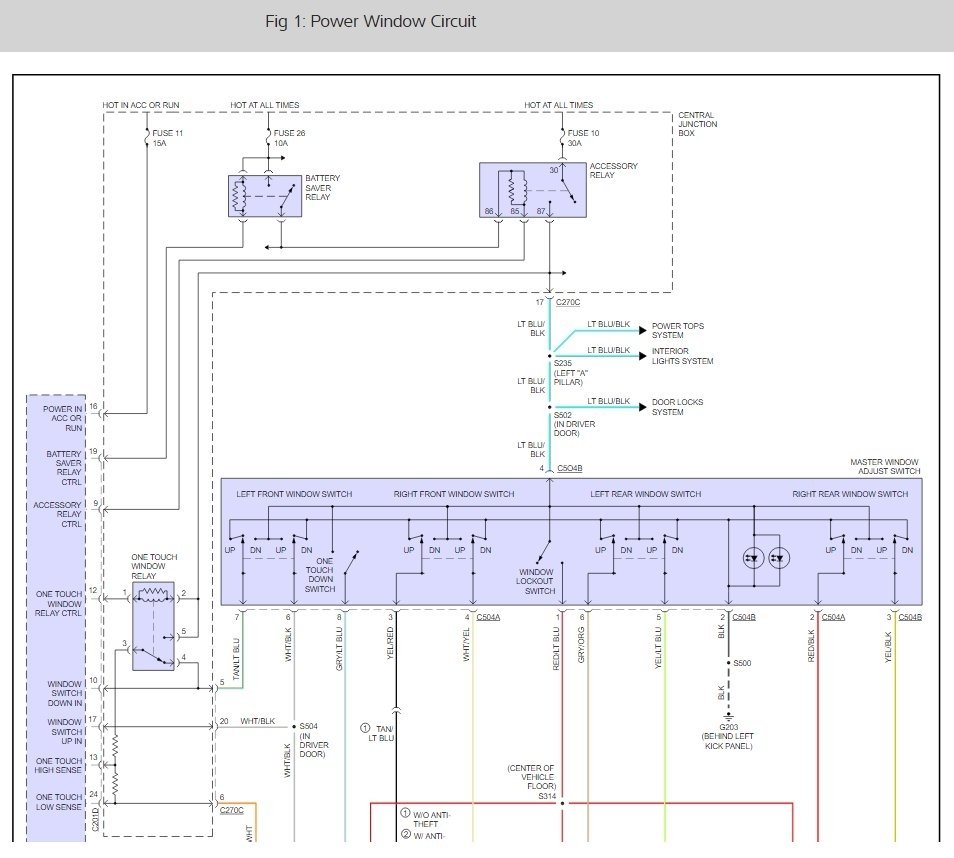Click the Fig 1 Power Window Circuit title
Image resolution: width=954 pixels, height=858 pixels.
371,22
